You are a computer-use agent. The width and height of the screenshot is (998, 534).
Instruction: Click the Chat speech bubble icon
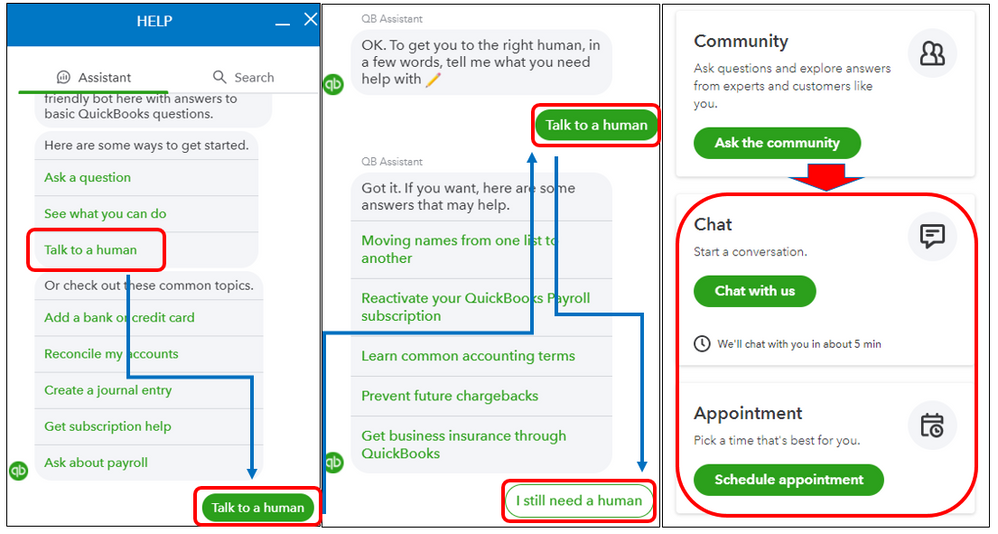click(932, 237)
